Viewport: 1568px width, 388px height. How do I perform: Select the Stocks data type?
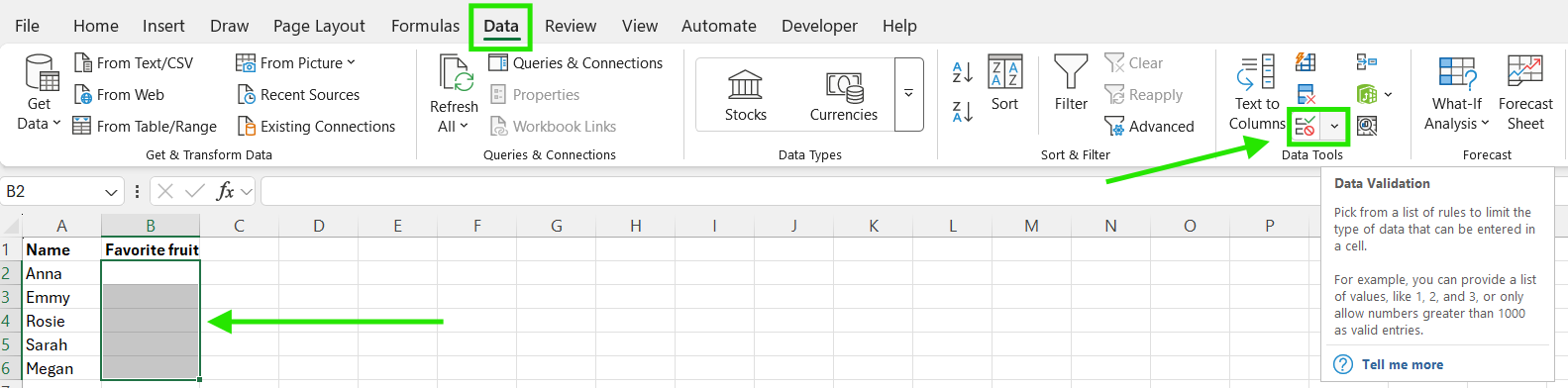pyautogui.click(x=746, y=95)
